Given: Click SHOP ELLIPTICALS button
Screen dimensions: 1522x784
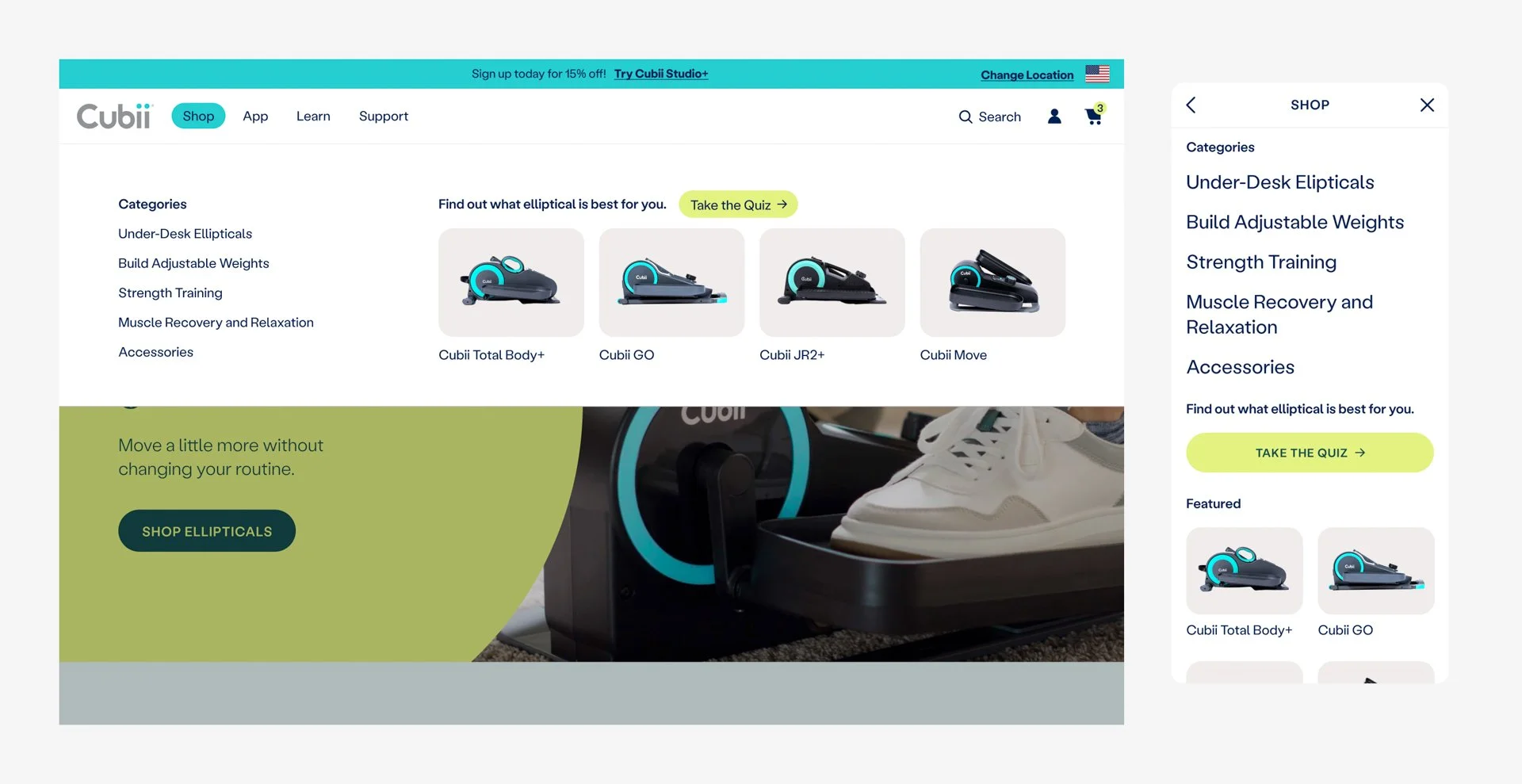Looking at the screenshot, I should pyautogui.click(x=207, y=531).
